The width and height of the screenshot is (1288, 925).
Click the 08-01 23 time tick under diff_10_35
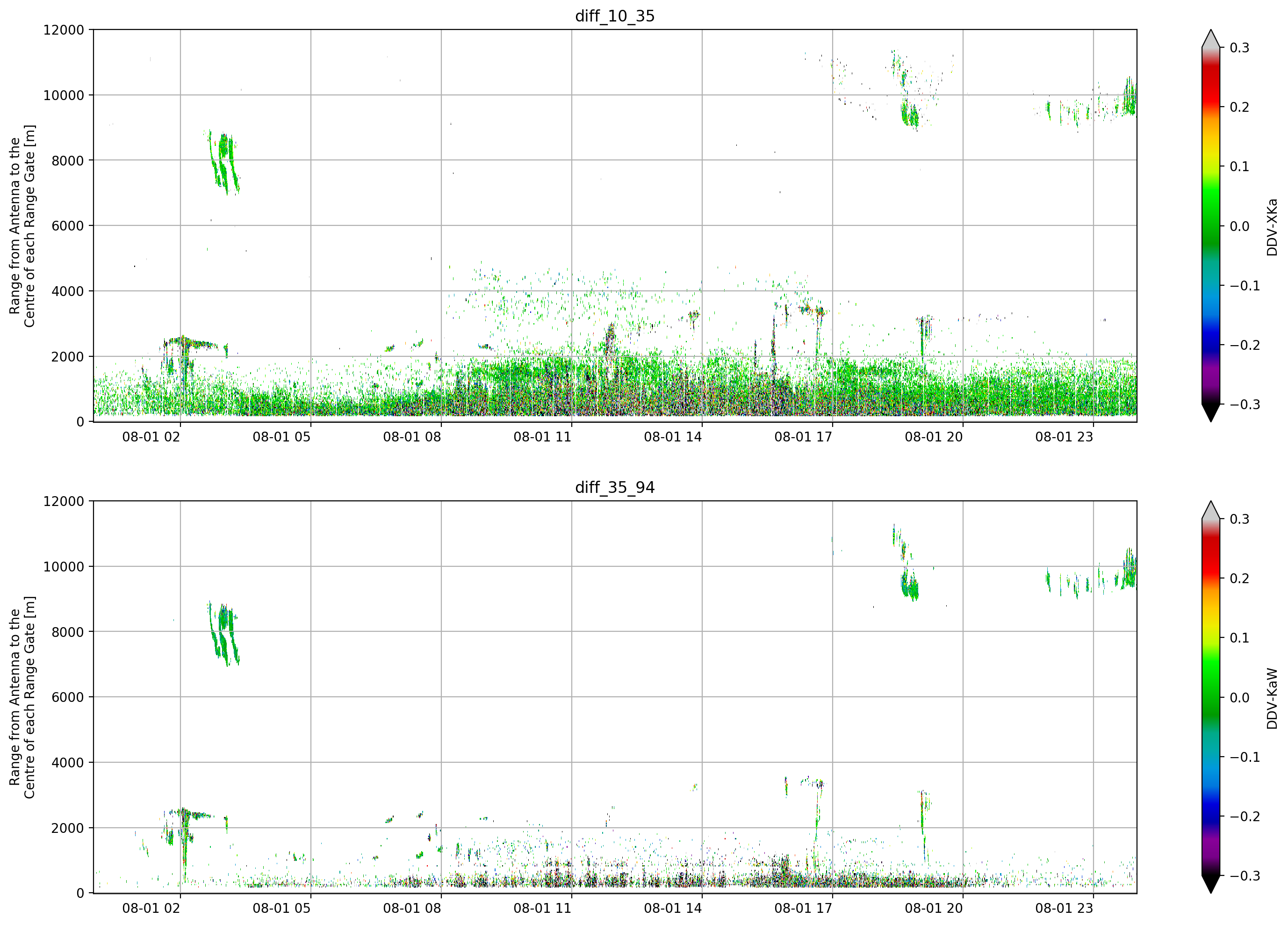coord(1064,437)
